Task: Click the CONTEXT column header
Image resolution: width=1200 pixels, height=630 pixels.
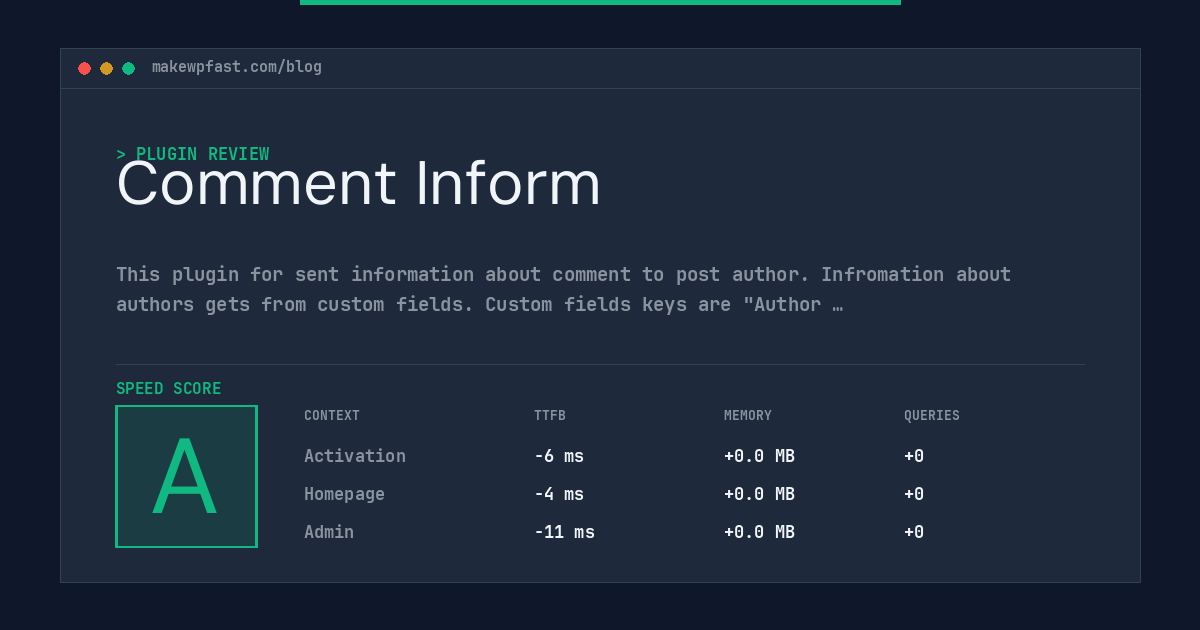Action: pyautogui.click(x=332, y=416)
